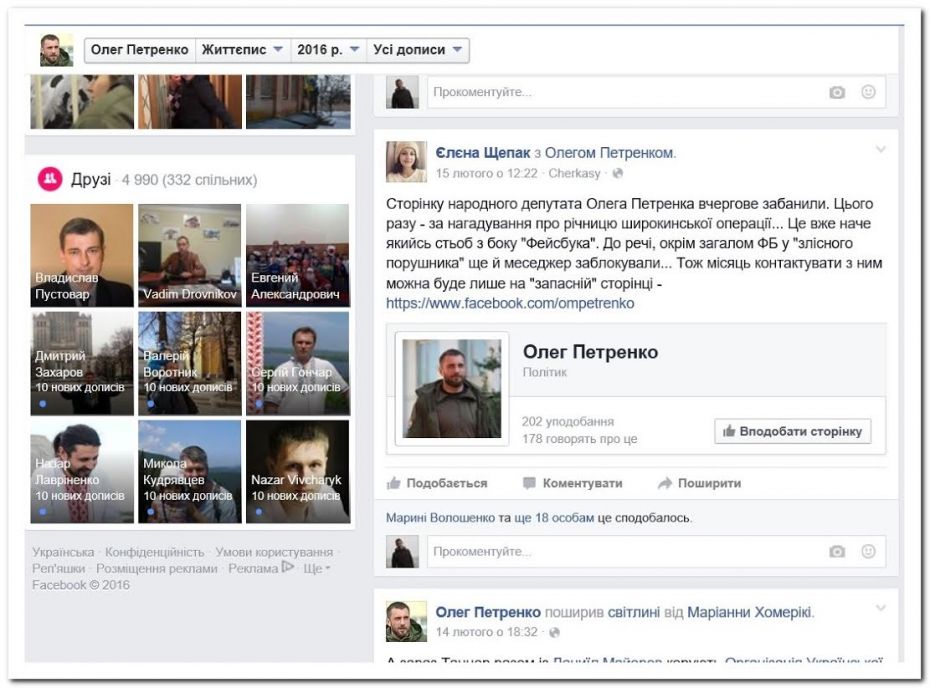
Task: Expand Ще footer menu
Action: click(x=316, y=568)
